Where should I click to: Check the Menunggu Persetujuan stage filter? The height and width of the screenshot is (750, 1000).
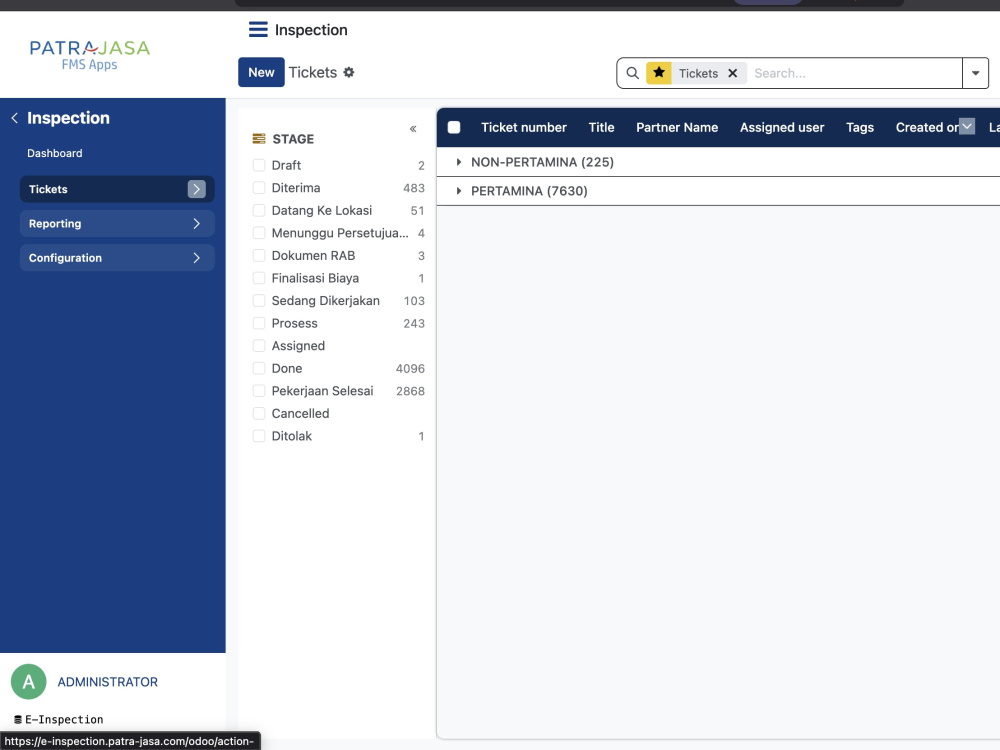tap(259, 233)
